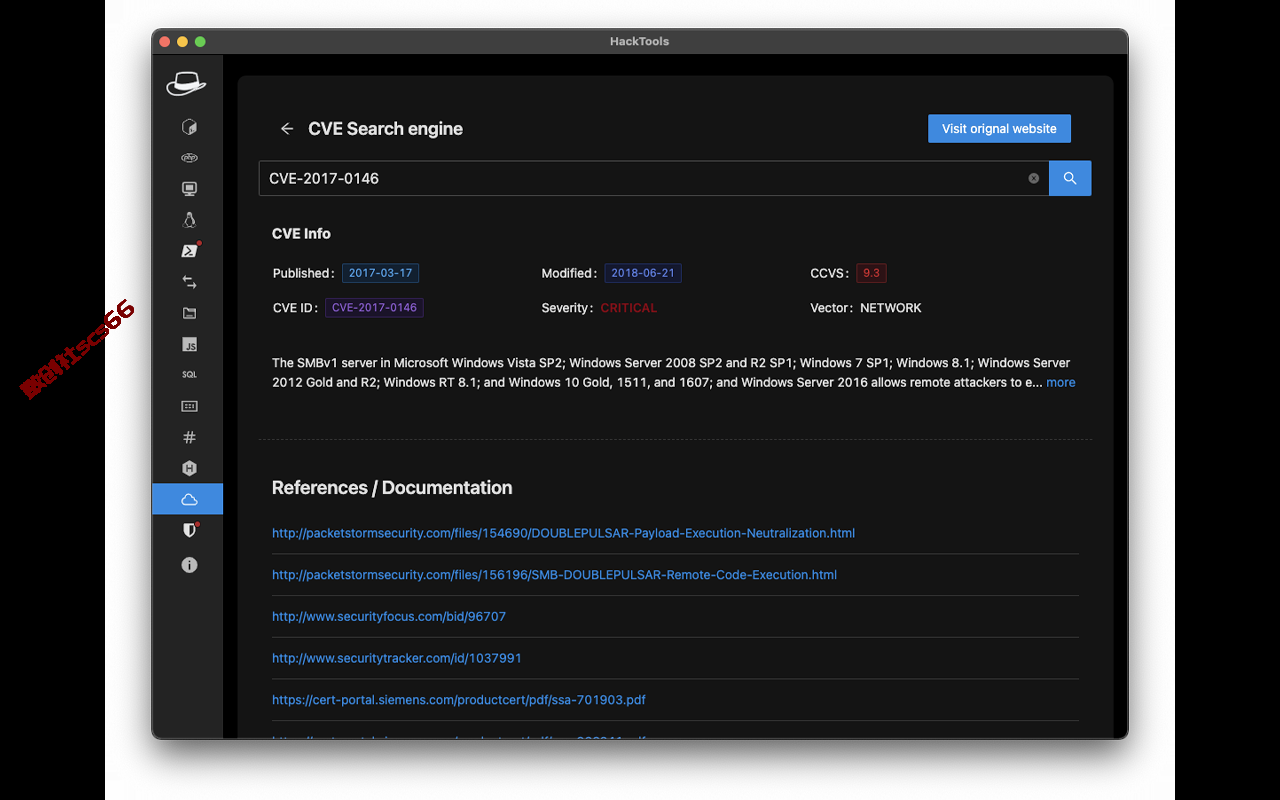Go back with the left arrow
Screen dimensions: 1280x800
[x=287, y=129]
